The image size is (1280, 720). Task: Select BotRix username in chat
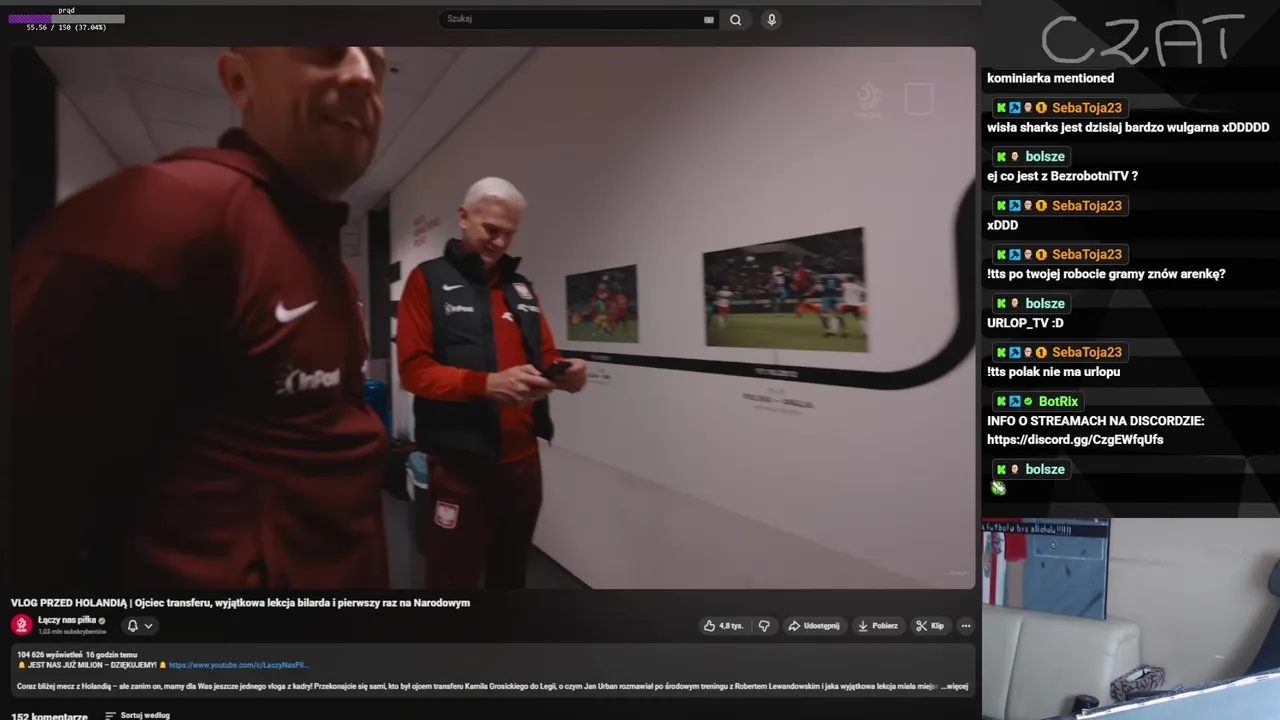tap(1058, 402)
